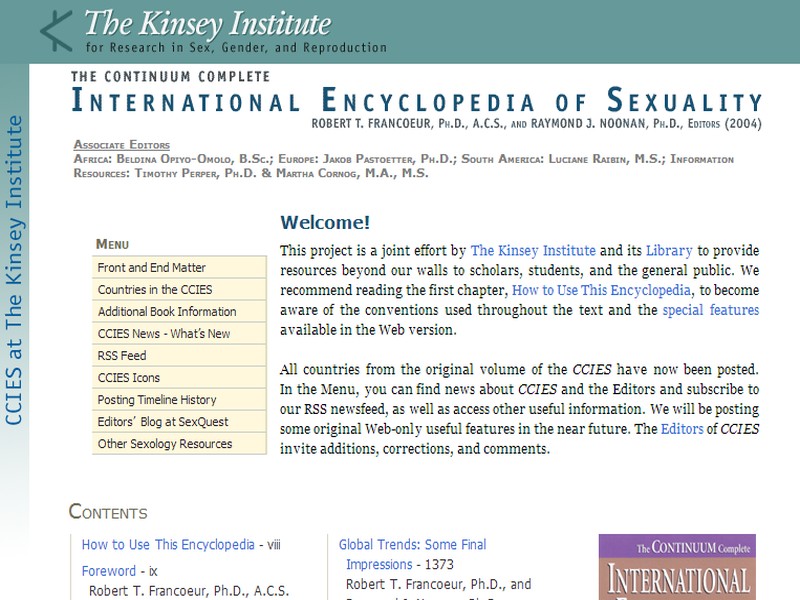This screenshot has height=600, width=800.
Task: Open Additional Book Information menu item
Action: [179, 311]
